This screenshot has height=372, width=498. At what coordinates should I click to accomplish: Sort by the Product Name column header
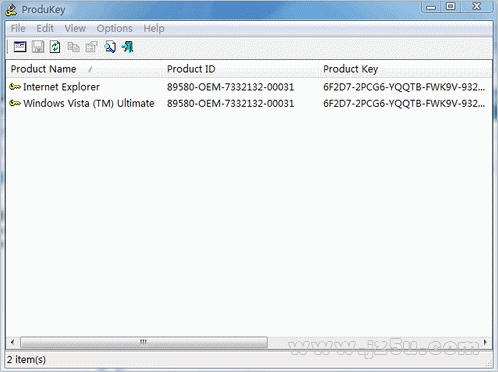click(84, 69)
